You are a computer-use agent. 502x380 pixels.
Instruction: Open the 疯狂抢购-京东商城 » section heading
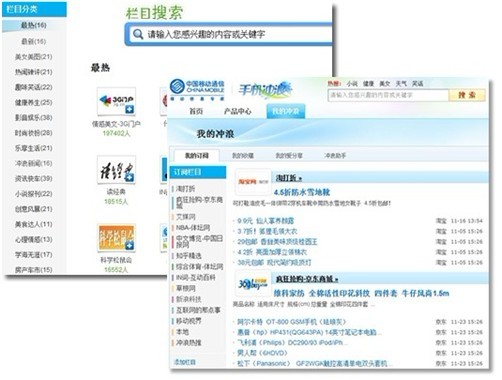(x=307, y=279)
